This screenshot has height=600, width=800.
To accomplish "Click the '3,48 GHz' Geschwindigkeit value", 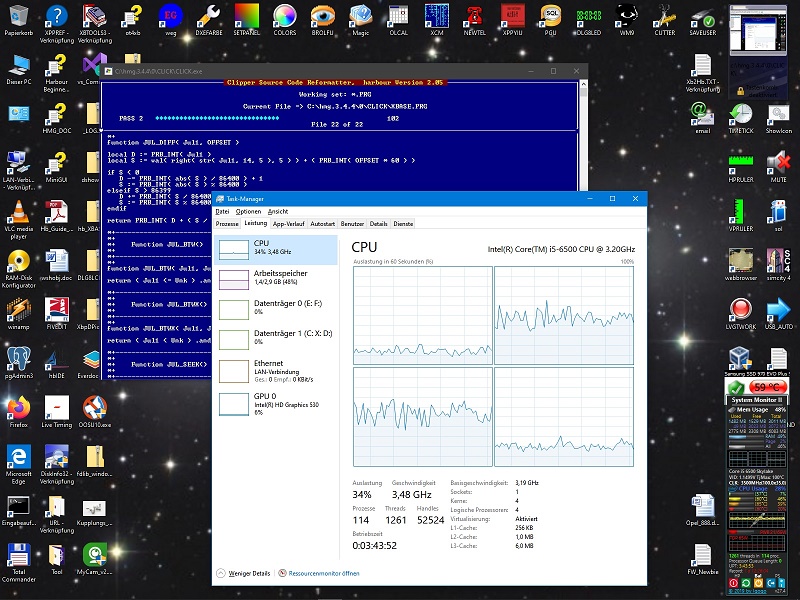I will [x=412, y=494].
